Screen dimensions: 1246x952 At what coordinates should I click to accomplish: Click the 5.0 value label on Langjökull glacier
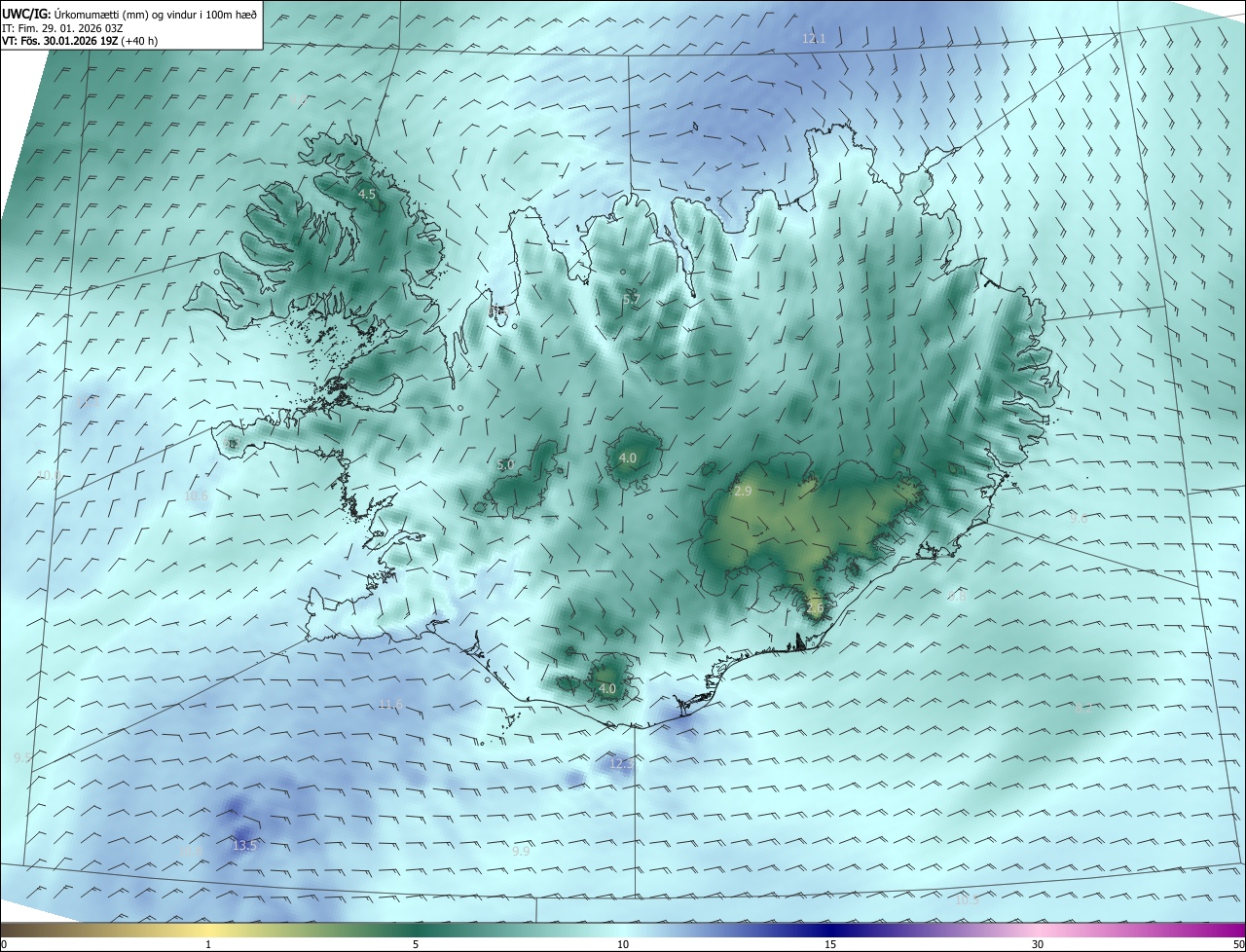505,465
